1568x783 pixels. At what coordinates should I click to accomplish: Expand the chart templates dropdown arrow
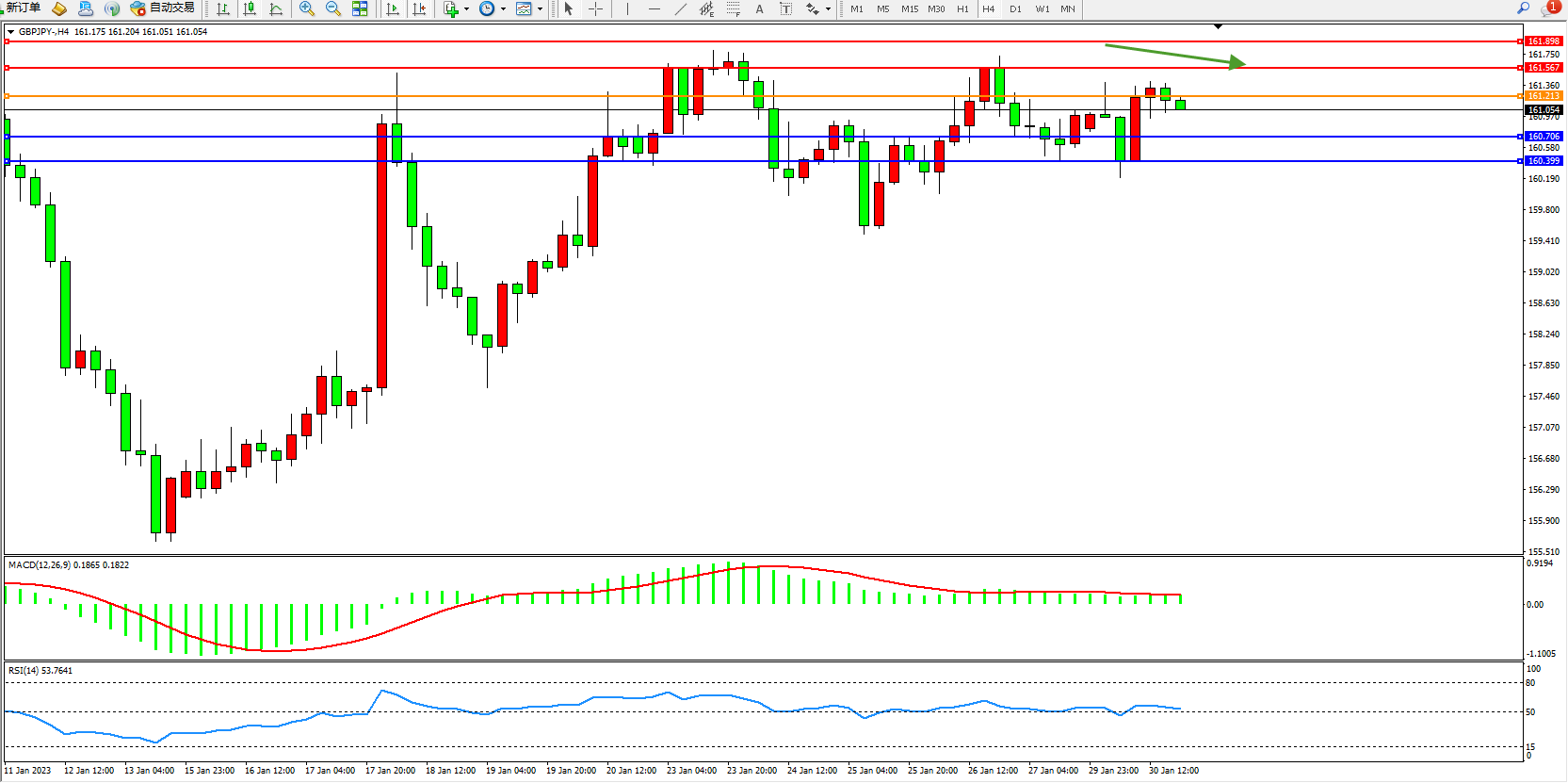540,9
